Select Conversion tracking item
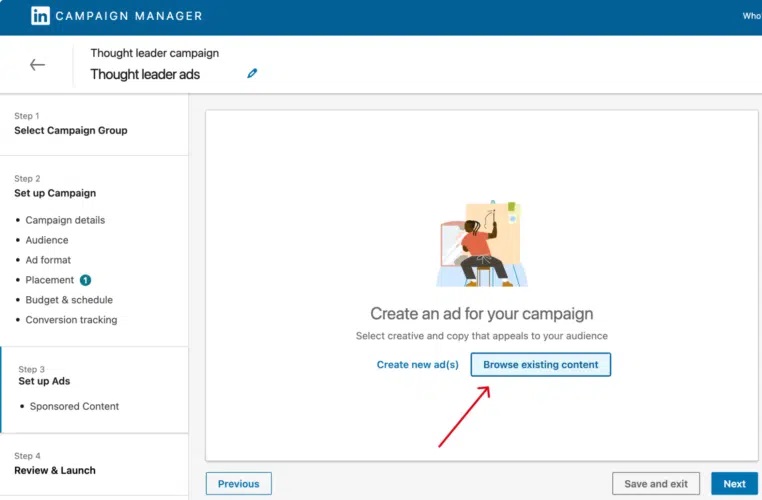This screenshot has height=500, width=762. coord(71,320)
